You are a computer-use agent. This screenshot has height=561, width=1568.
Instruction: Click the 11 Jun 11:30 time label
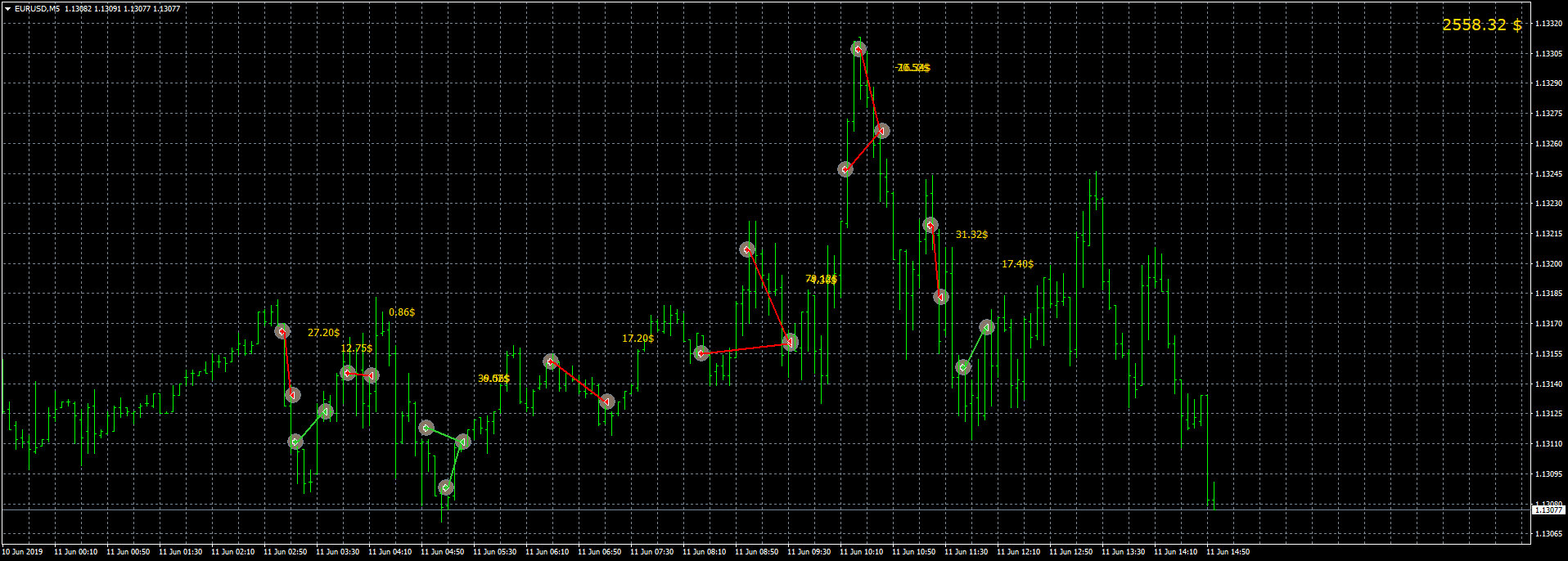966,552
